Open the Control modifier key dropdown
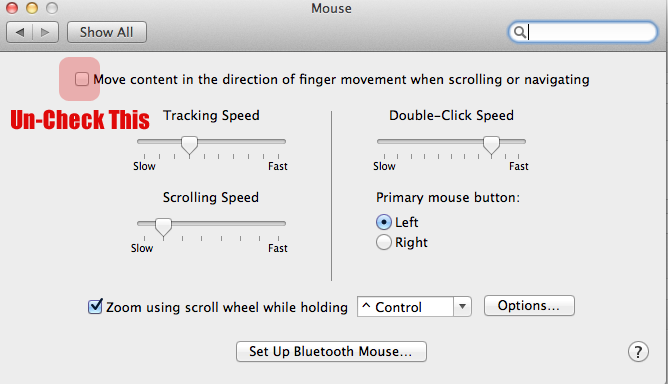Viewport: 668px width, 384px height. [x=414, y=307]
